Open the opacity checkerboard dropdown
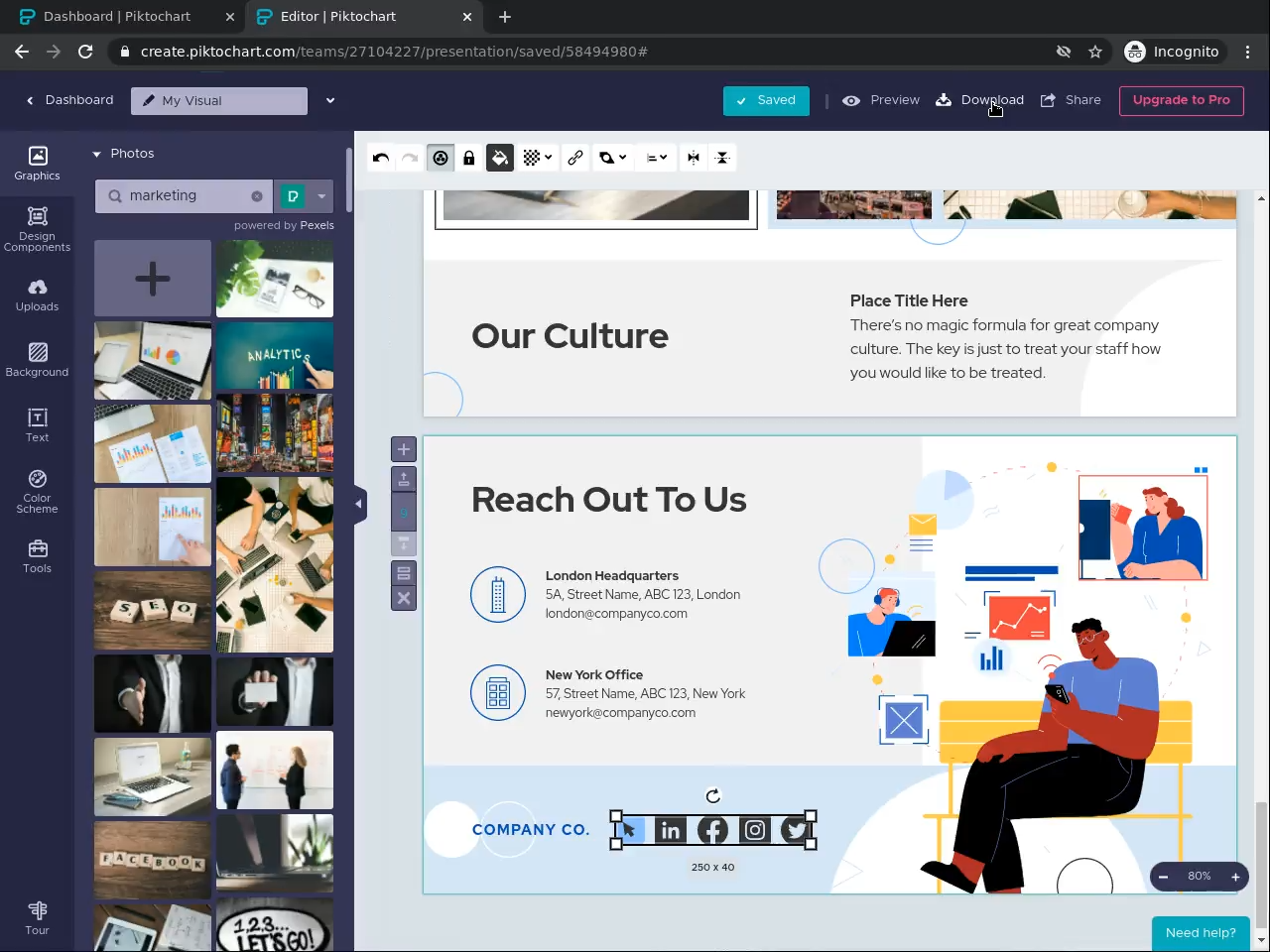The height and width of the screenshot is (952, 1270). (538, 158)
